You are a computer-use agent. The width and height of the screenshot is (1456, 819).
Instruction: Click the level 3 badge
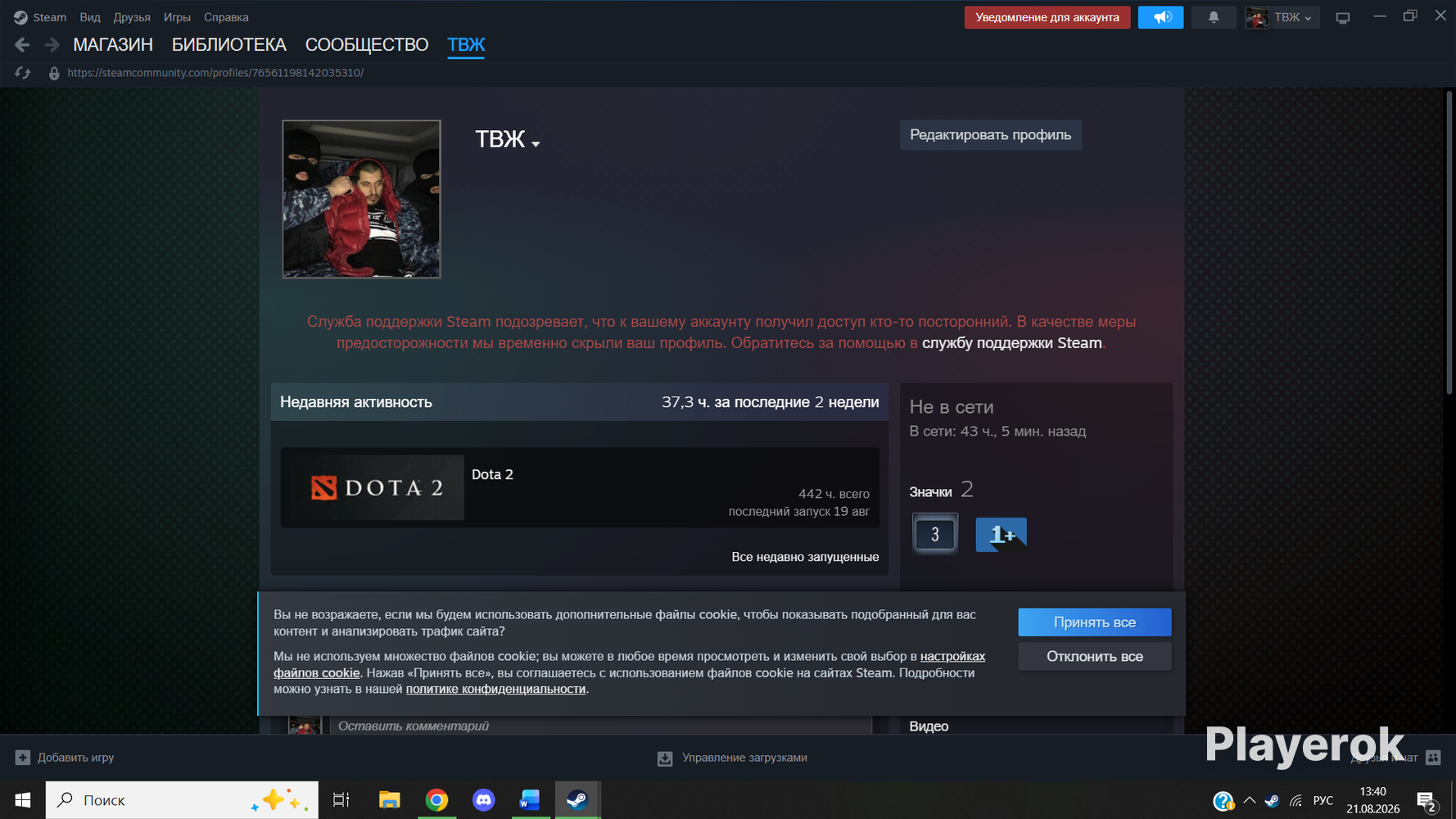pos(934,534)
